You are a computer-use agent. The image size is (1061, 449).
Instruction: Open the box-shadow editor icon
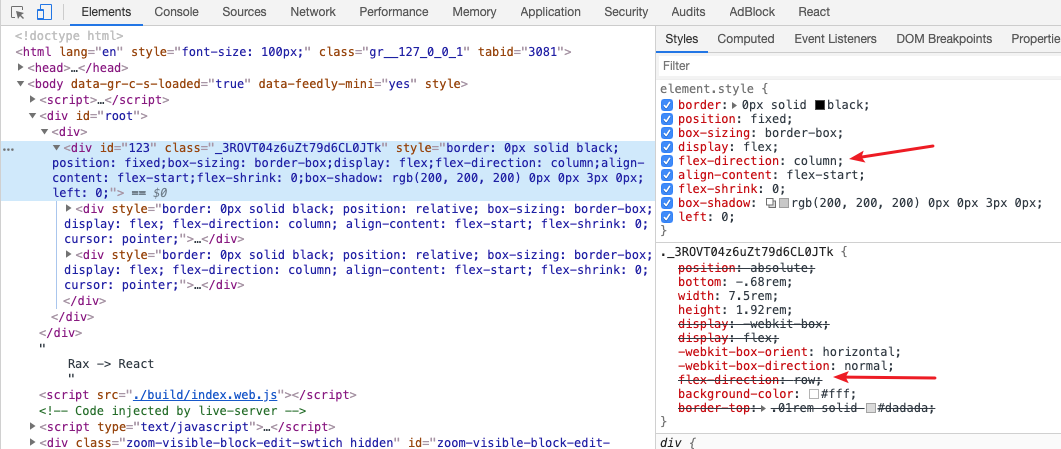771,203
